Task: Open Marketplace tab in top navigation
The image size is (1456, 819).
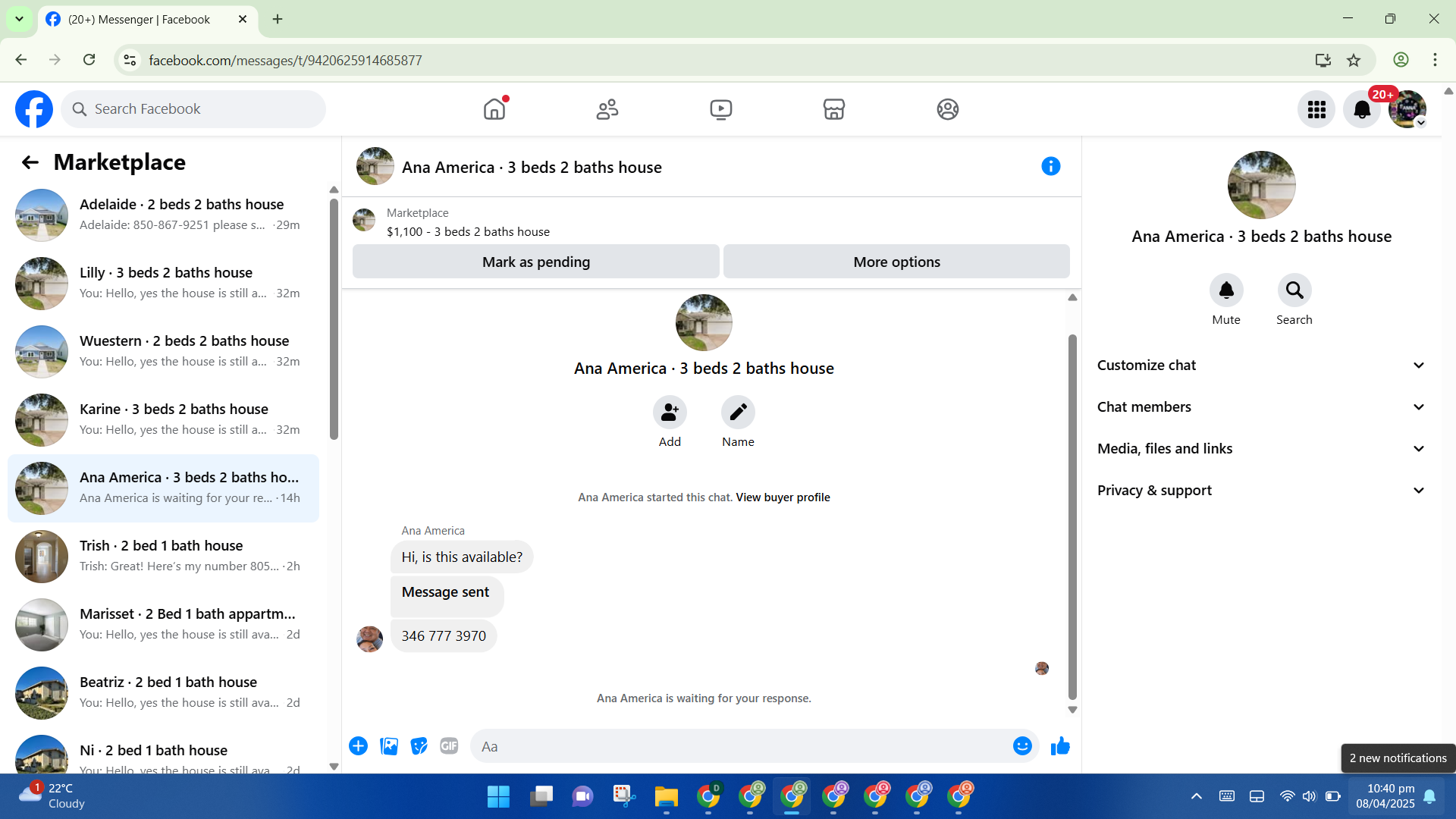Action: tap(833, 109)
